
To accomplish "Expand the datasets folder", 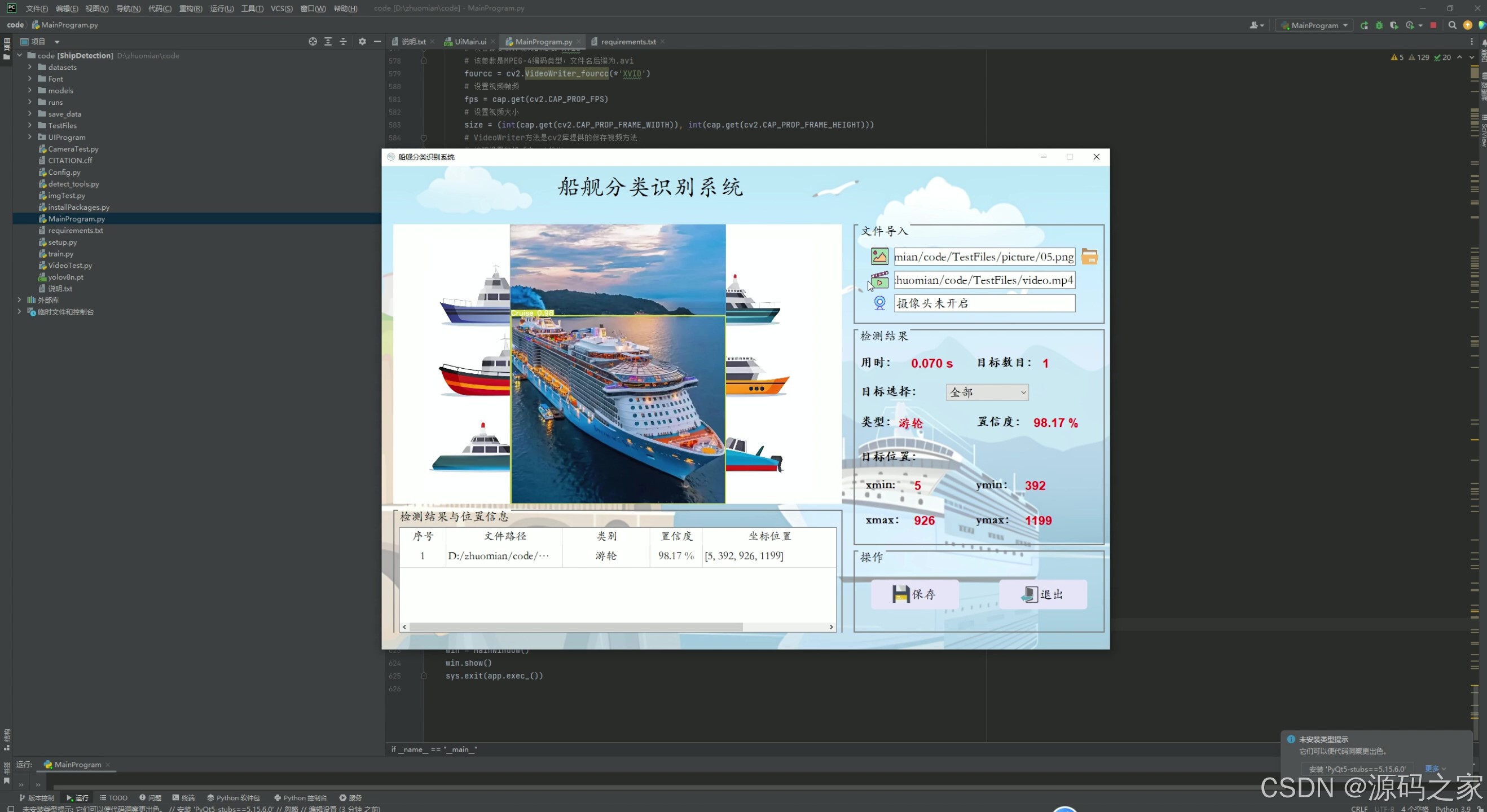I will click(30, 67).
